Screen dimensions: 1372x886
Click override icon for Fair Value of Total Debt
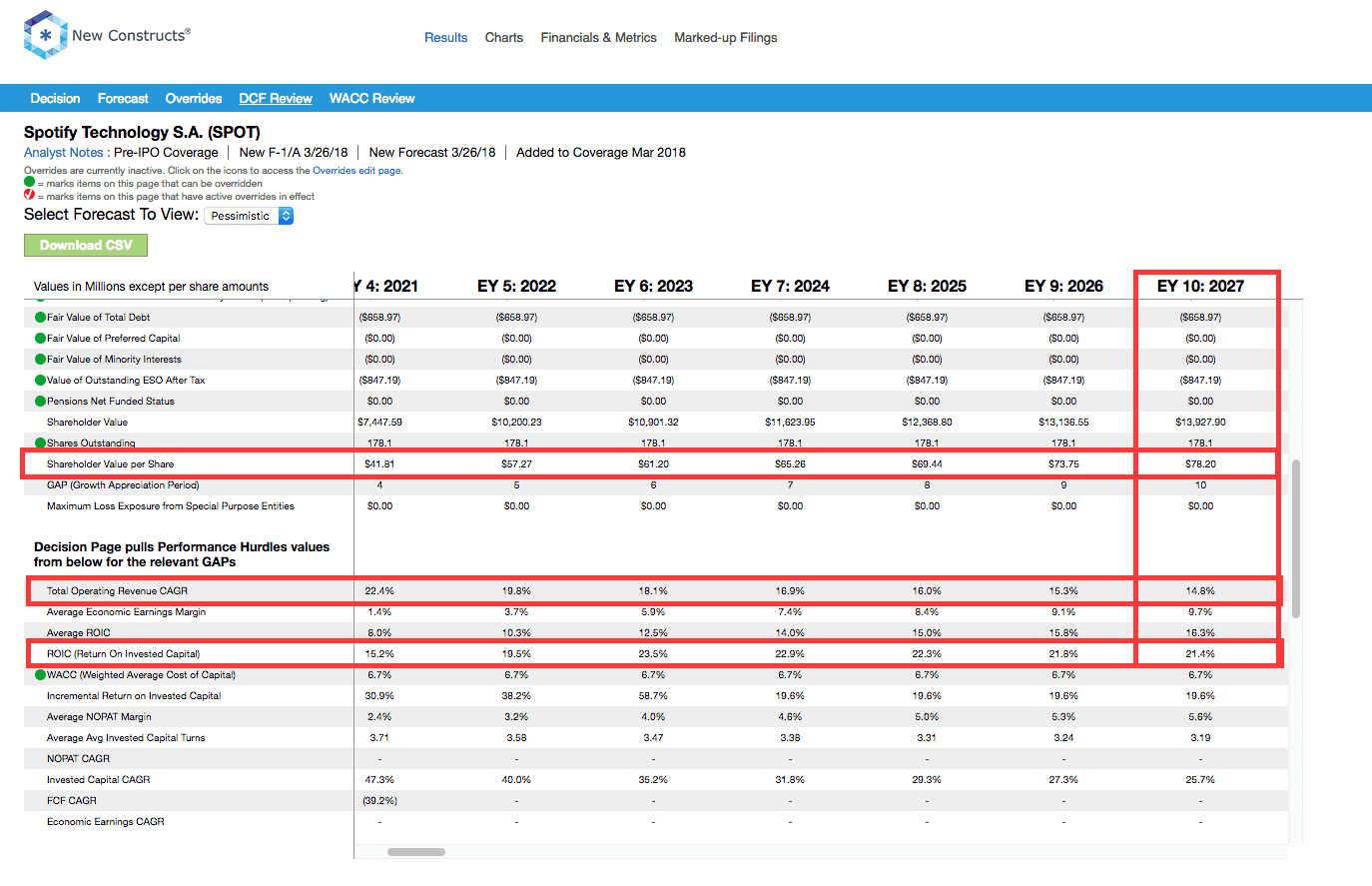point(40,317)
